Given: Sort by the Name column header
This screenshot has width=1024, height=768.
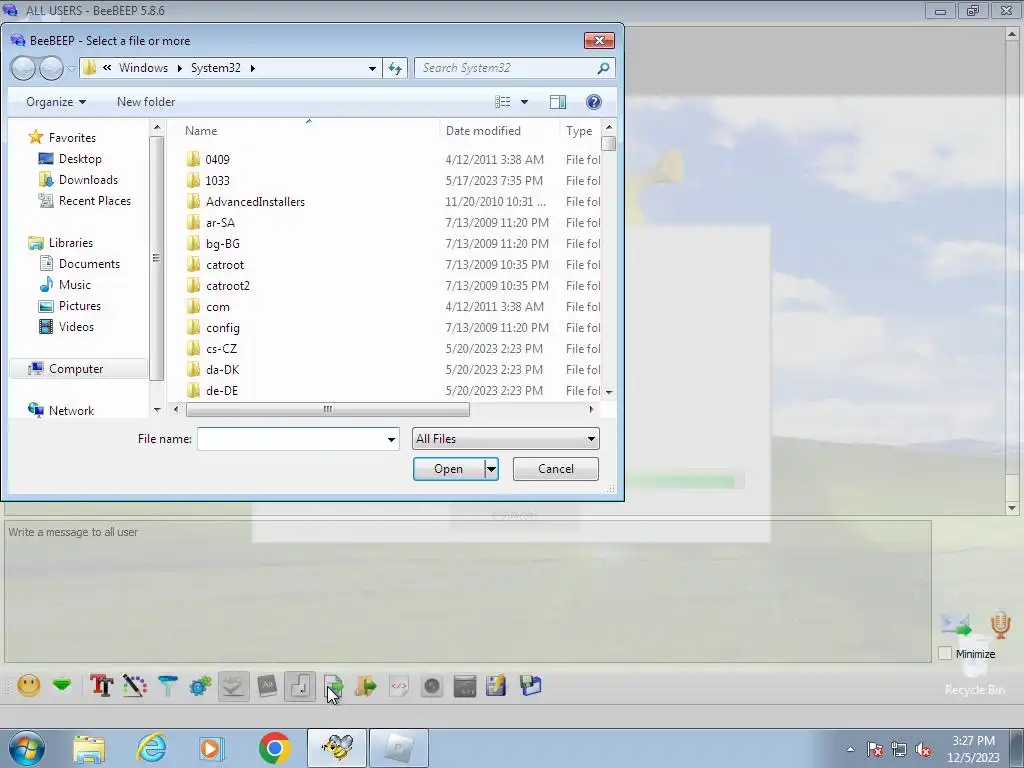Looking at the screenshot, I should [201, 131].
